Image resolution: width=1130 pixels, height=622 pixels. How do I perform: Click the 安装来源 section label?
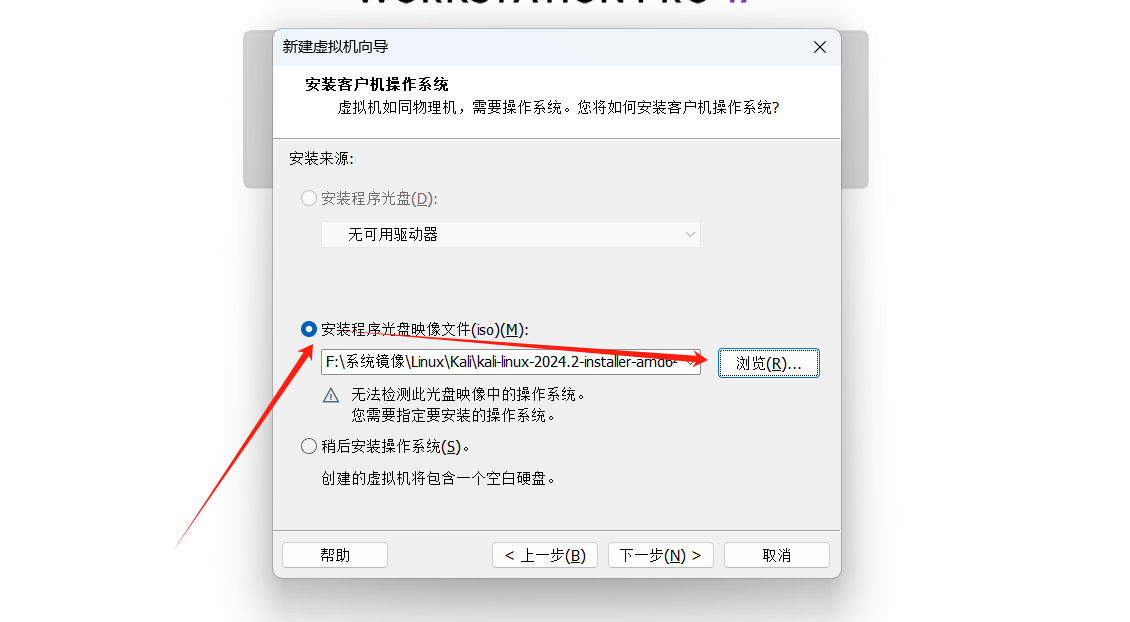[x=321, y=159]
